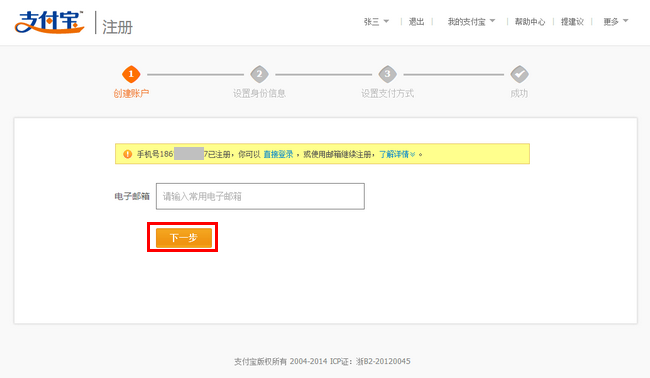Click step 3 diamond icon
The image size is (650, 378).
[387, 74]
